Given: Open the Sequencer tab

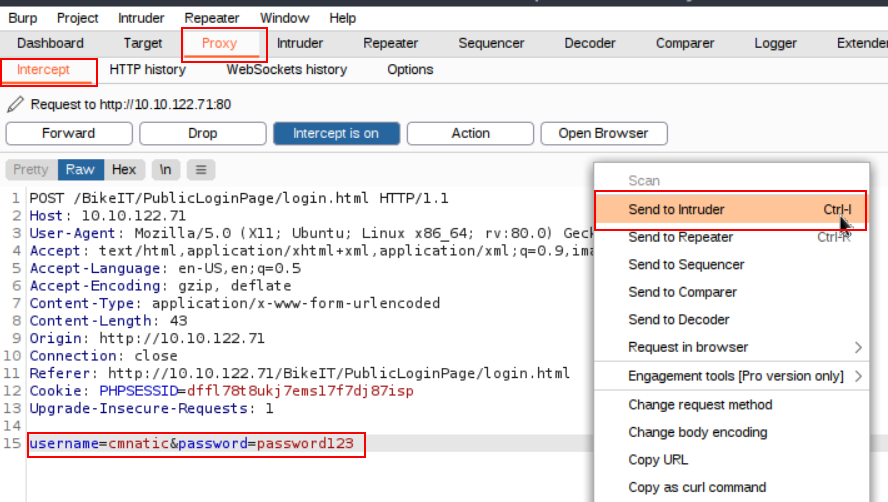Looking at the screenshot, I should pos(492,43).
